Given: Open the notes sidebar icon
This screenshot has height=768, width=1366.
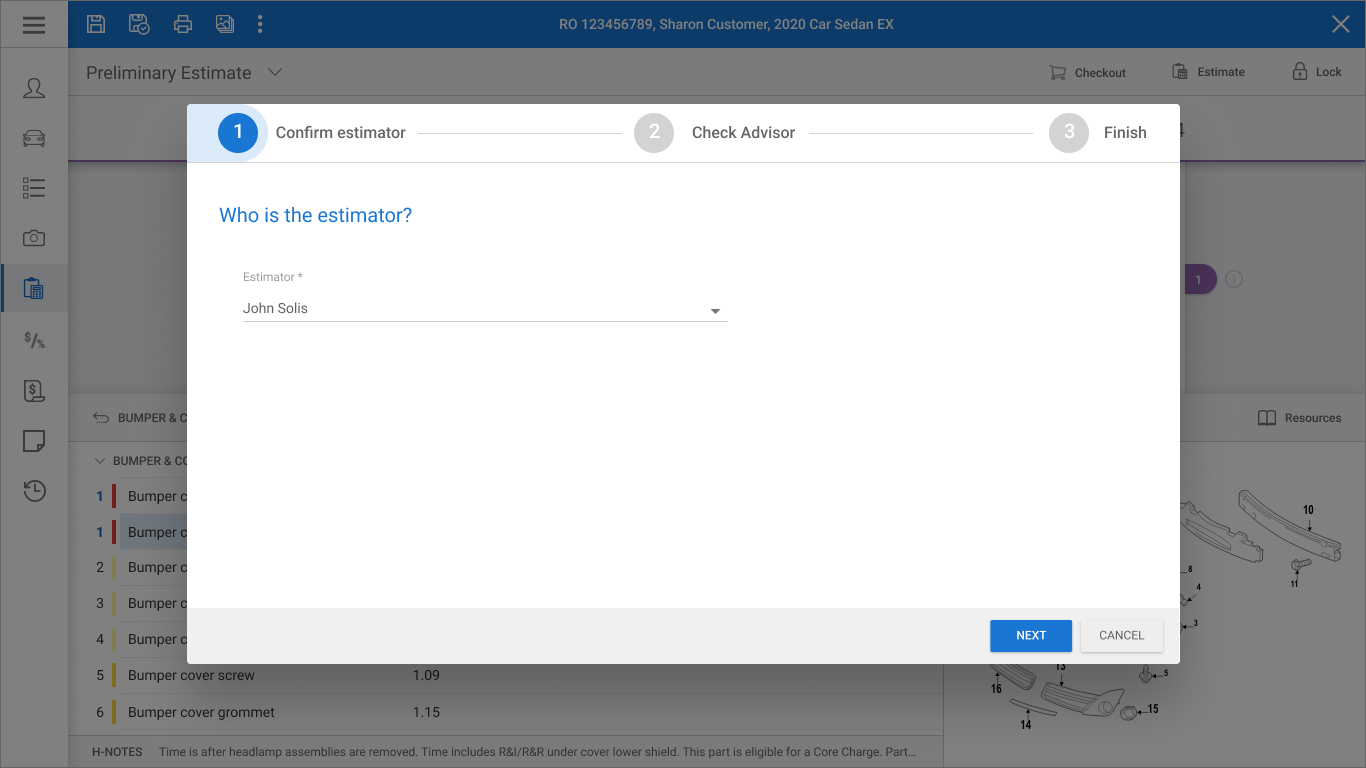Looking at the screenshot, I should pos(34,441).
